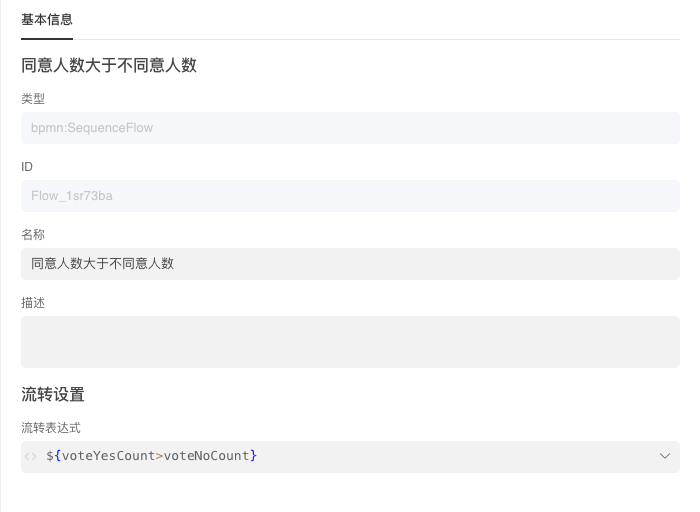Click the 同意人数大于不同意人数 title heading

108,66
